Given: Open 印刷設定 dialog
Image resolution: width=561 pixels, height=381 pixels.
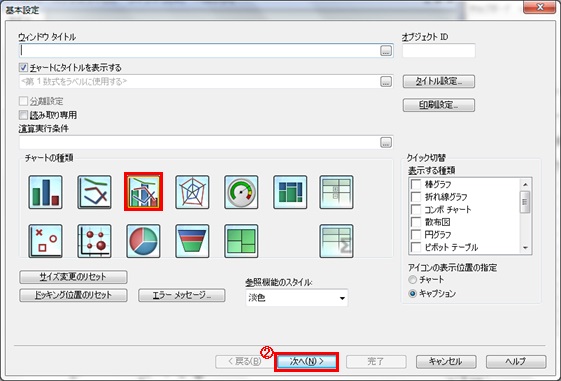Looking at the screenshot, I should coord(439,105).
